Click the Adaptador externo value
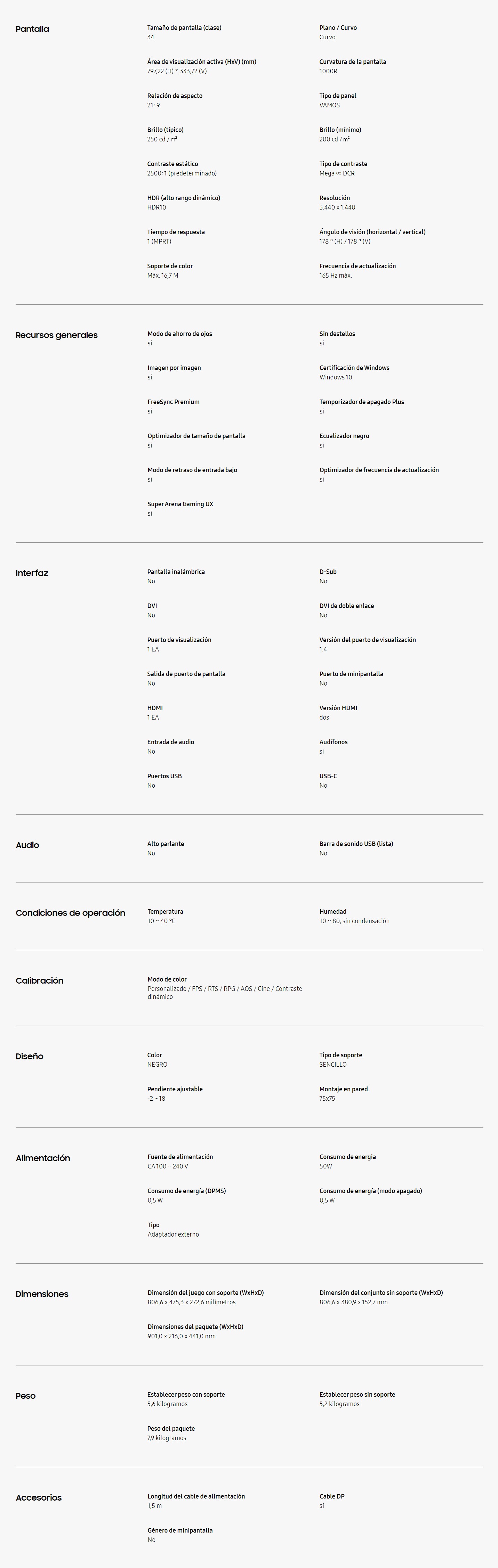Screen dimensions: 498x1568 [x=172, y=1234]
